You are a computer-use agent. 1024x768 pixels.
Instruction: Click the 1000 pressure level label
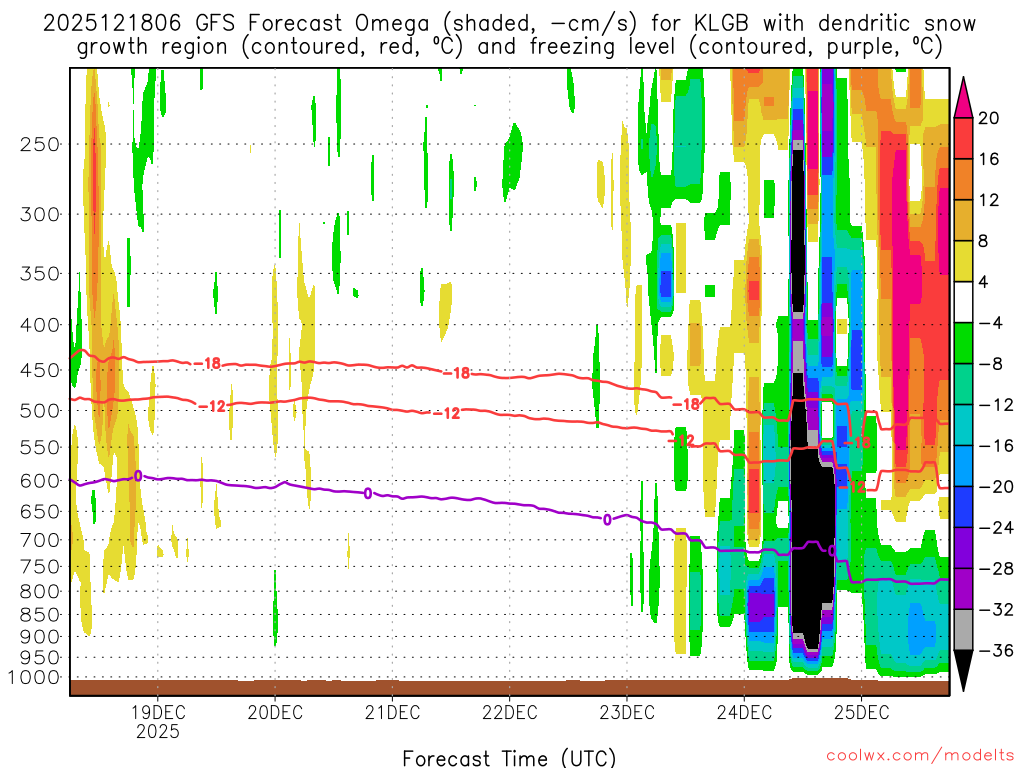click(34, 678)
